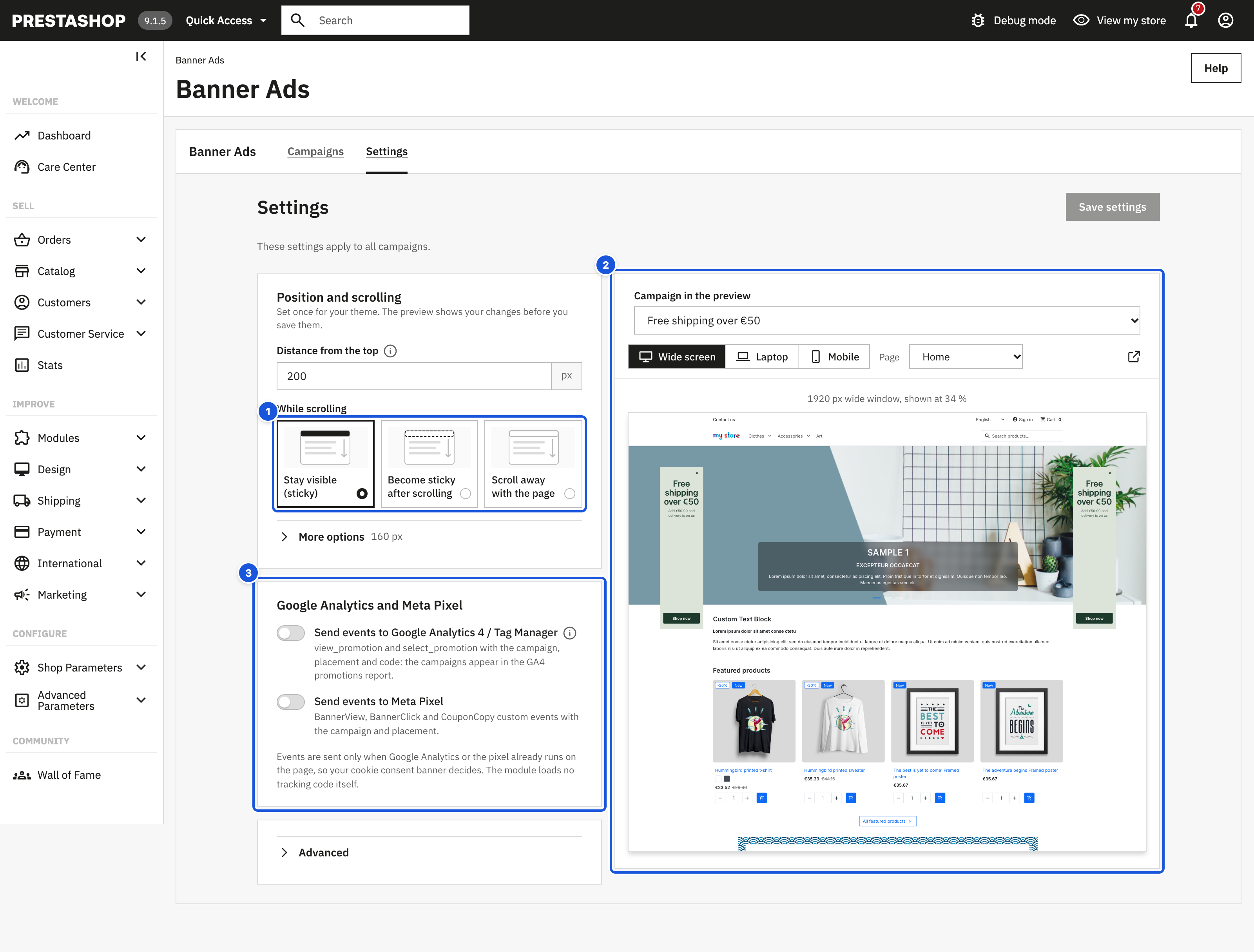Open the Settings tab
The height and width of the screenshot is (952, 1254).
[x=387, y=151]
